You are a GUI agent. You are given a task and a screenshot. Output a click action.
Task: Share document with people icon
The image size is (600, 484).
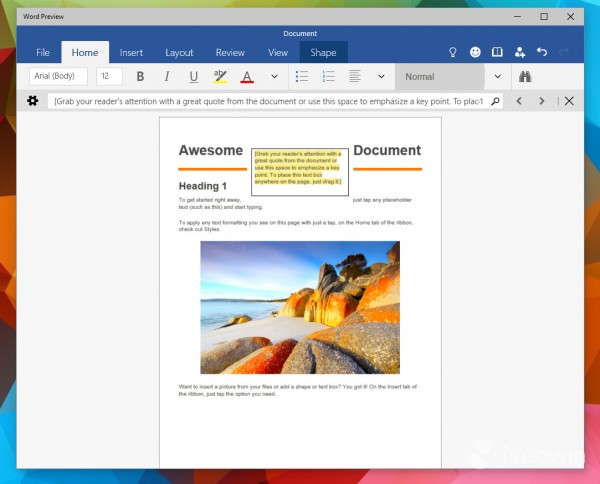pyautogui.click(x=519, y=52)
